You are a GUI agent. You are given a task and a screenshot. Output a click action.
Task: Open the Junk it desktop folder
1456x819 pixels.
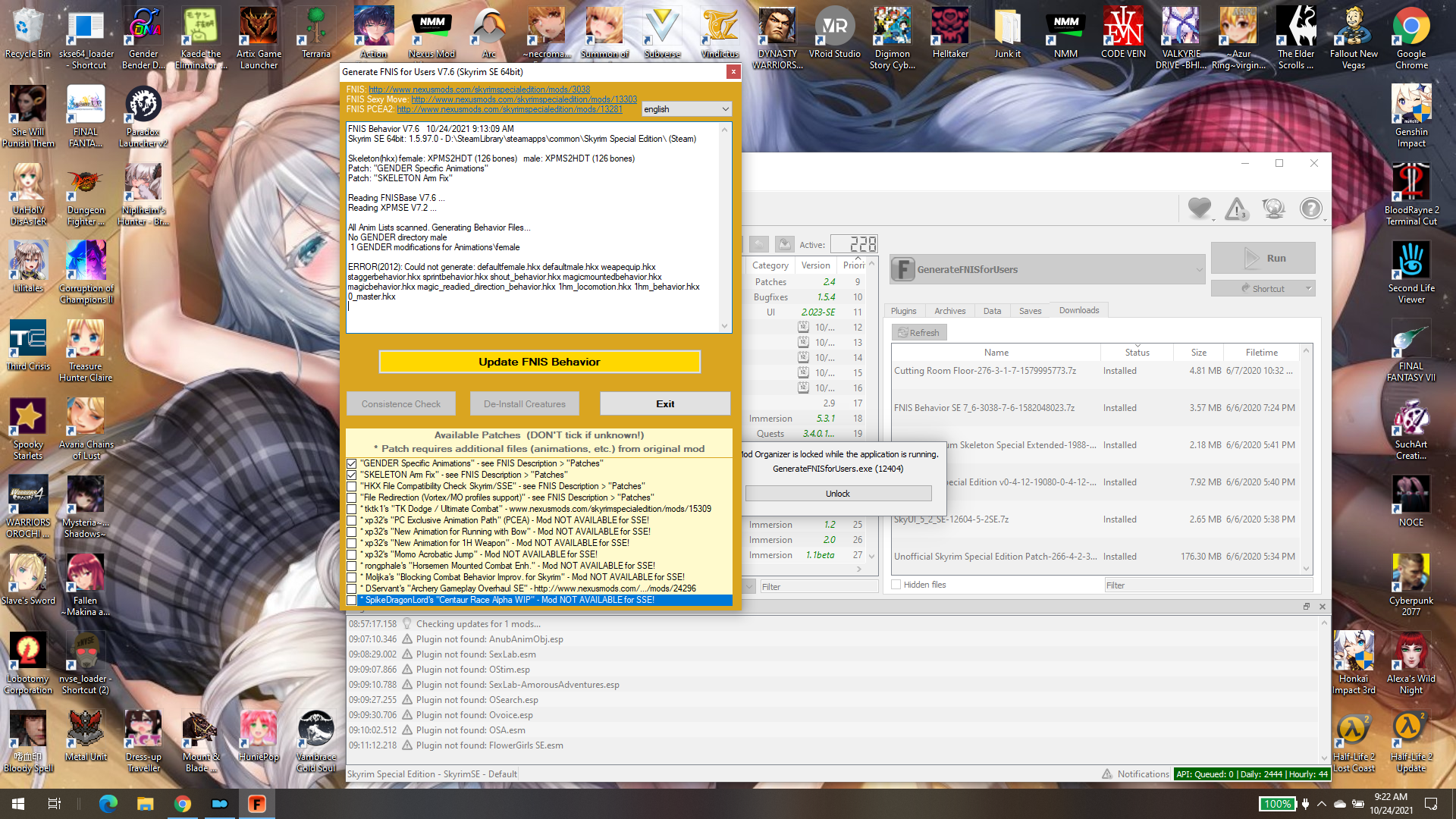1008,34
